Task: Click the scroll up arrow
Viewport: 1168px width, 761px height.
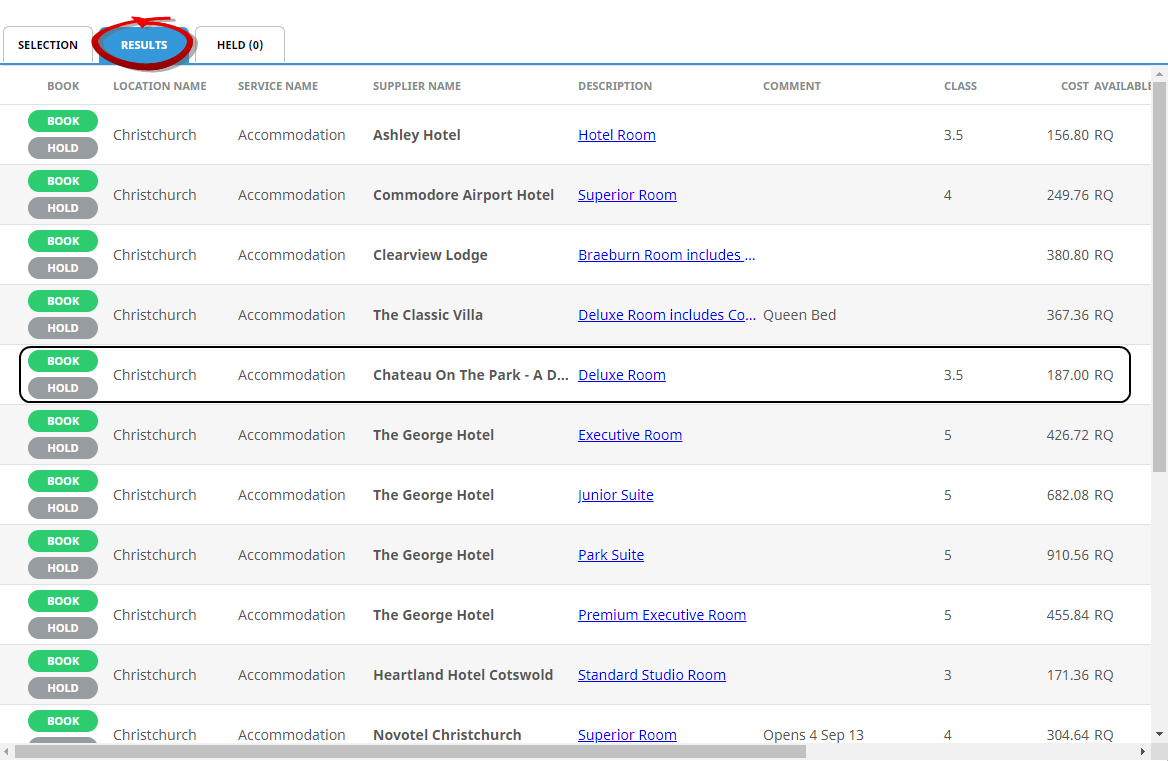Action: 1159,74
